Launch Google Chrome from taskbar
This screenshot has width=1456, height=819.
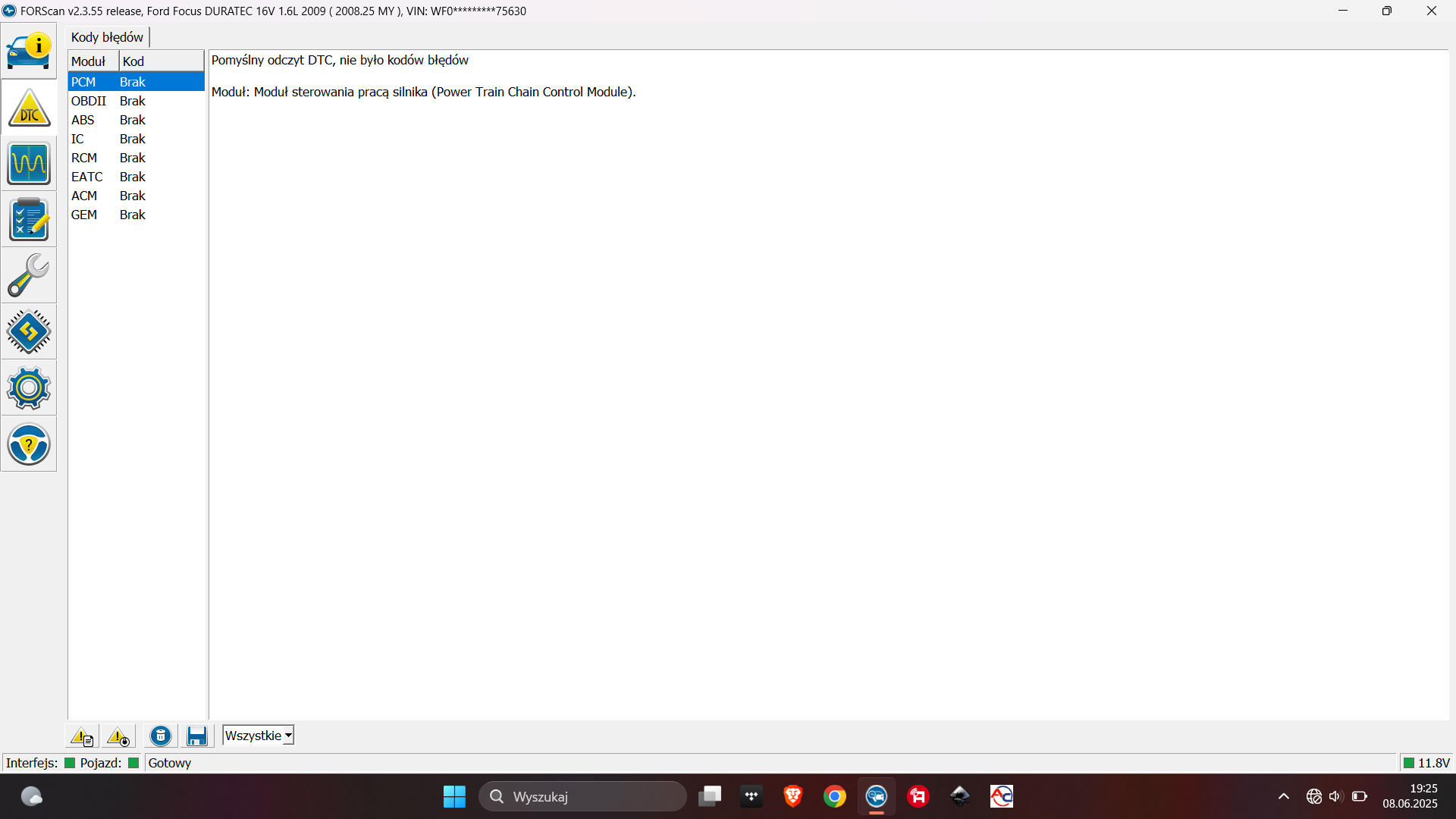pos(835,796)
